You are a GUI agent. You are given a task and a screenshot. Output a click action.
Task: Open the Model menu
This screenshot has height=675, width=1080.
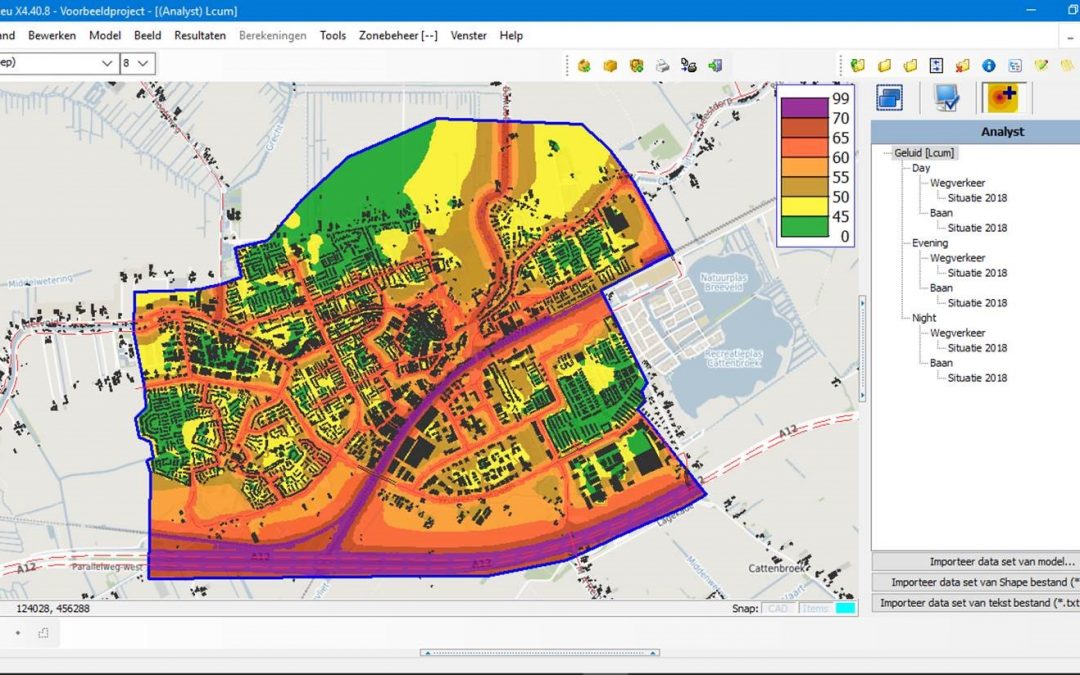tap(105, 36)
